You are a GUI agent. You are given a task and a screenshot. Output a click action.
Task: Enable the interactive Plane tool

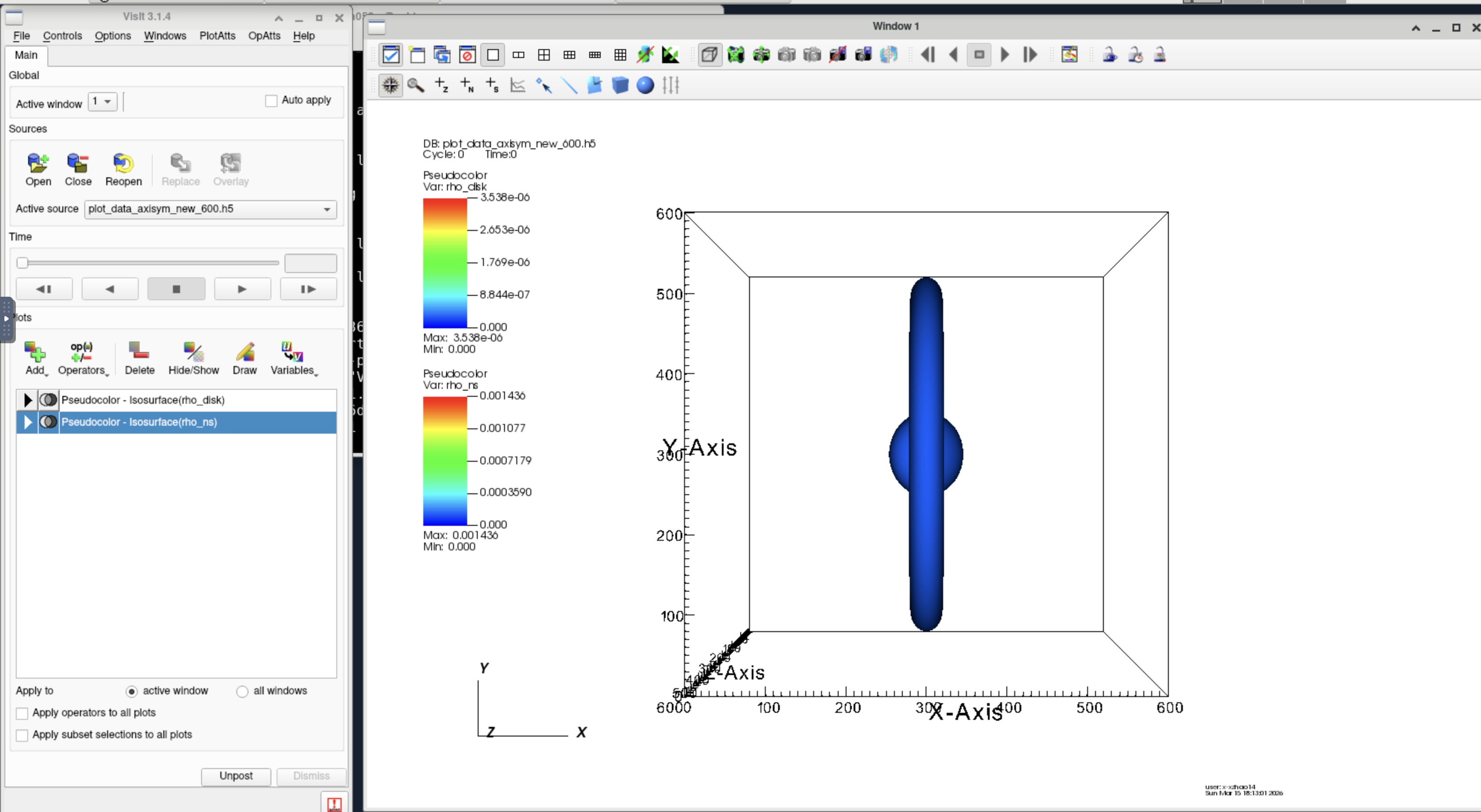point(595,85)
